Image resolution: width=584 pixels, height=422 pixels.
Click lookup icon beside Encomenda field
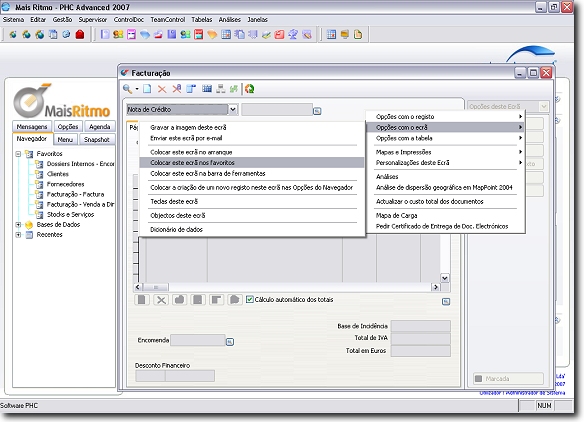pyautogui.click(x=230, y=342)
